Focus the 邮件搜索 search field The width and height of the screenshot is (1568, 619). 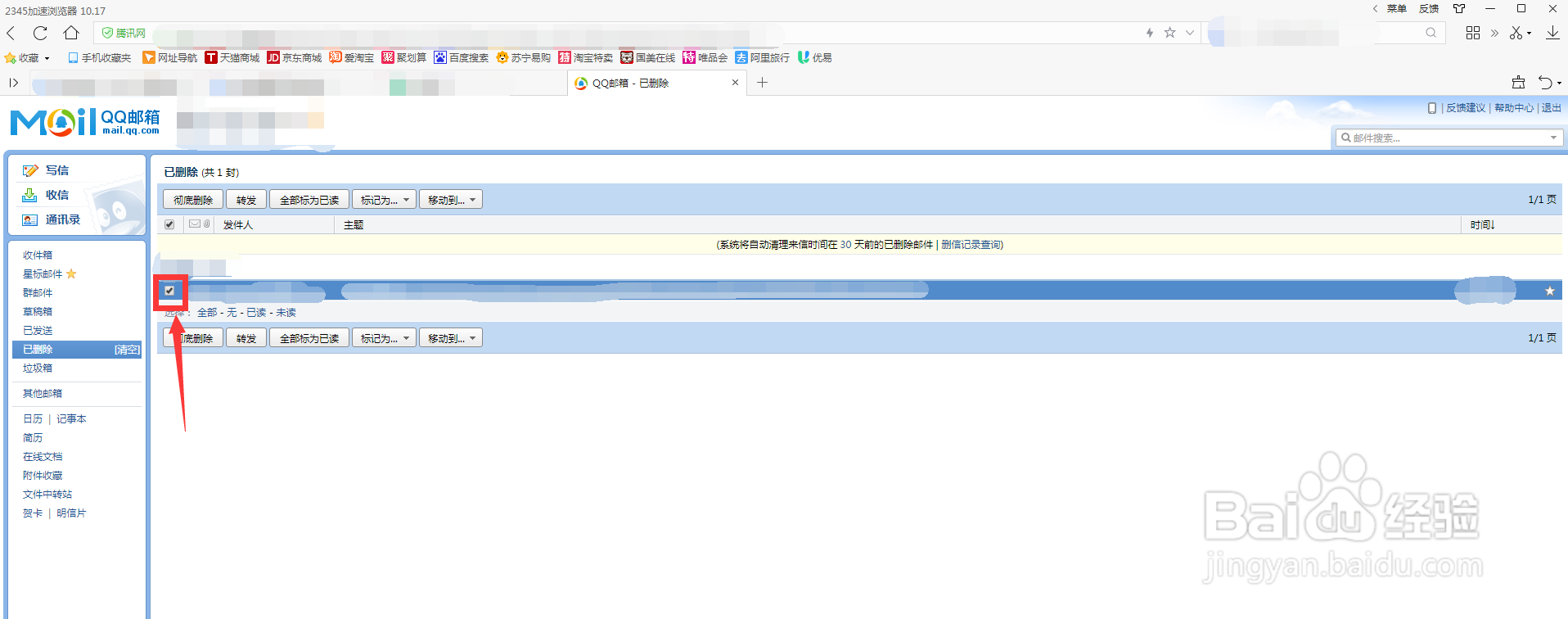pyautogui.click(x=1449, y=138)
